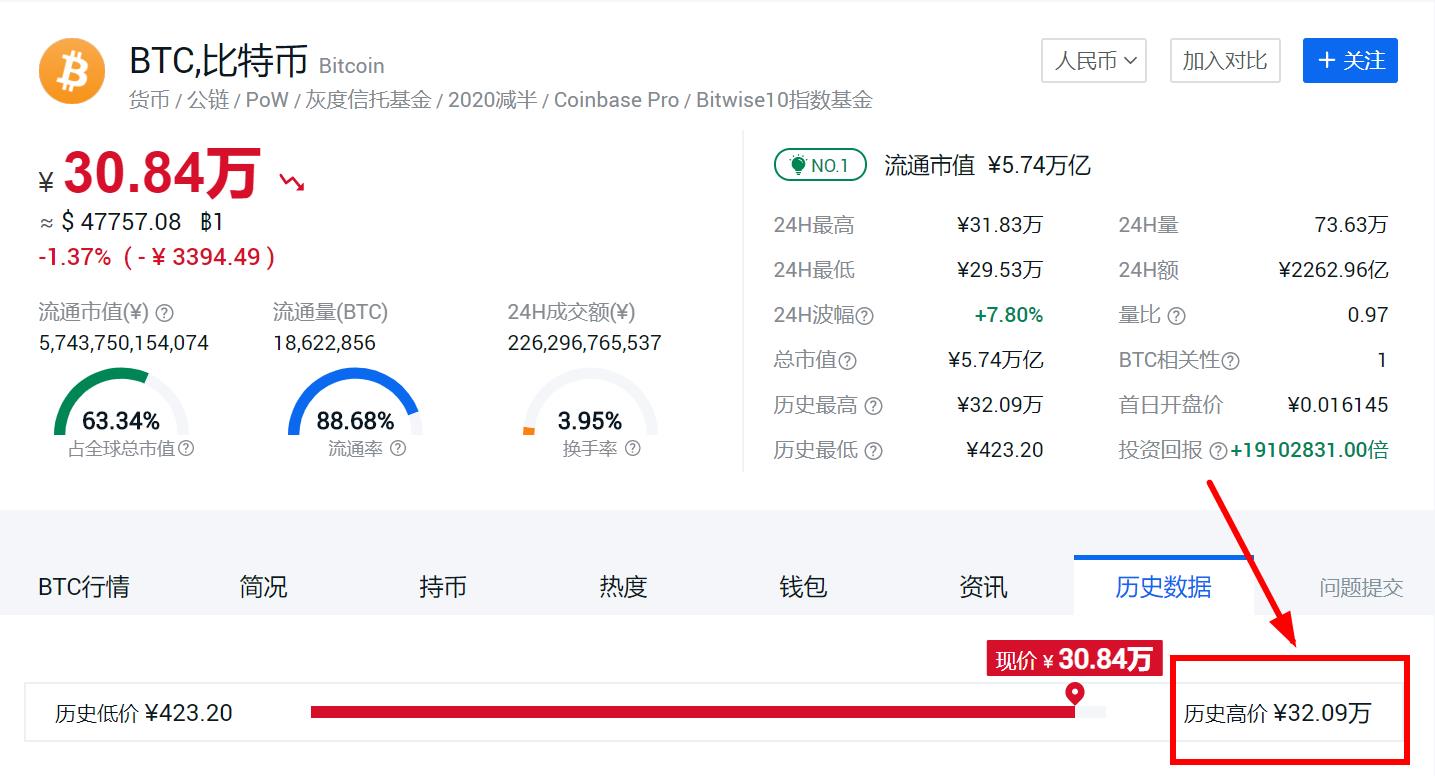Click help icon next to 量比
This screenshot has width=1435, height=776.
pyautogui.click(x=1177, y=316)
